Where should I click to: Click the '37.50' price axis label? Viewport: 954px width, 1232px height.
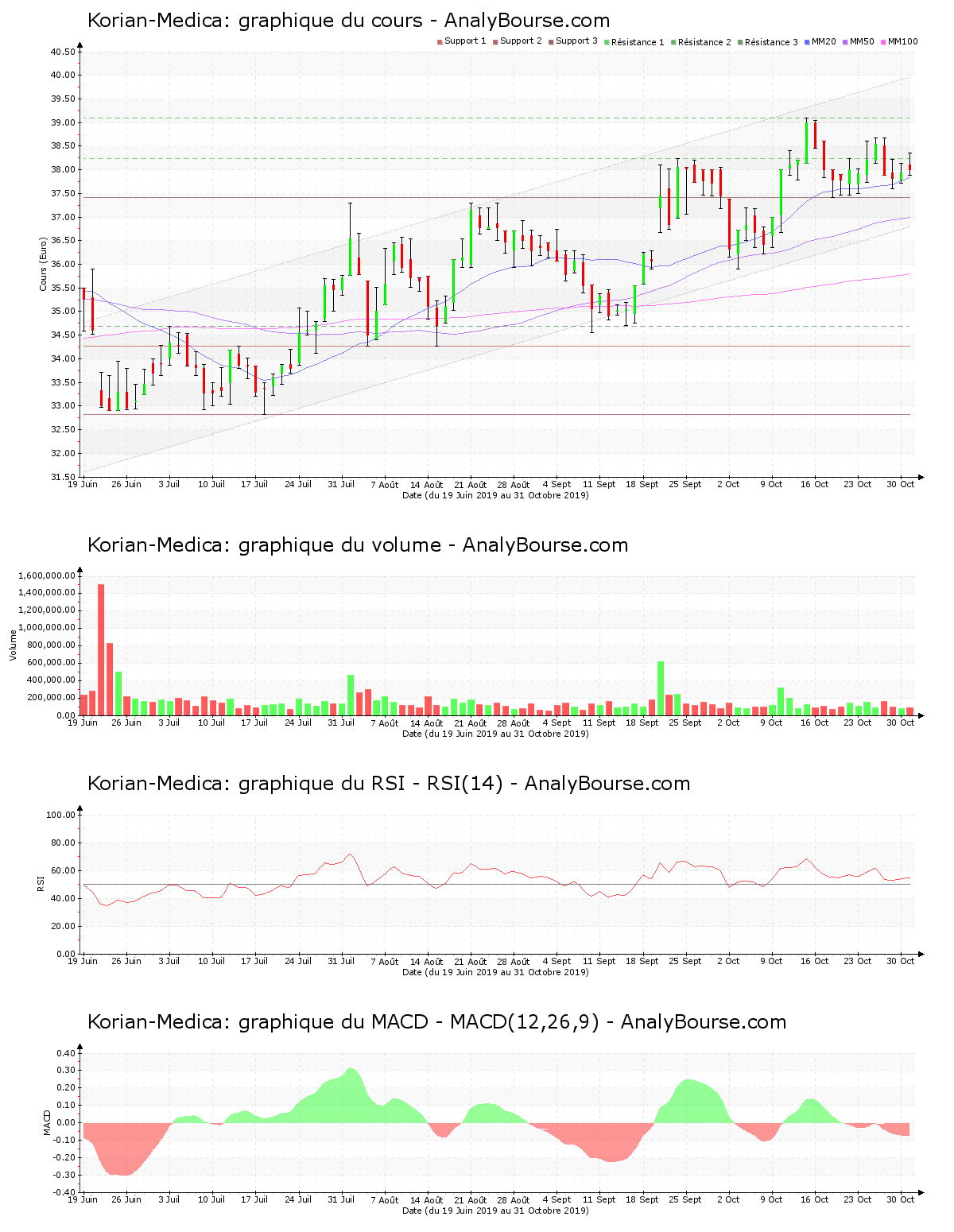63,193
